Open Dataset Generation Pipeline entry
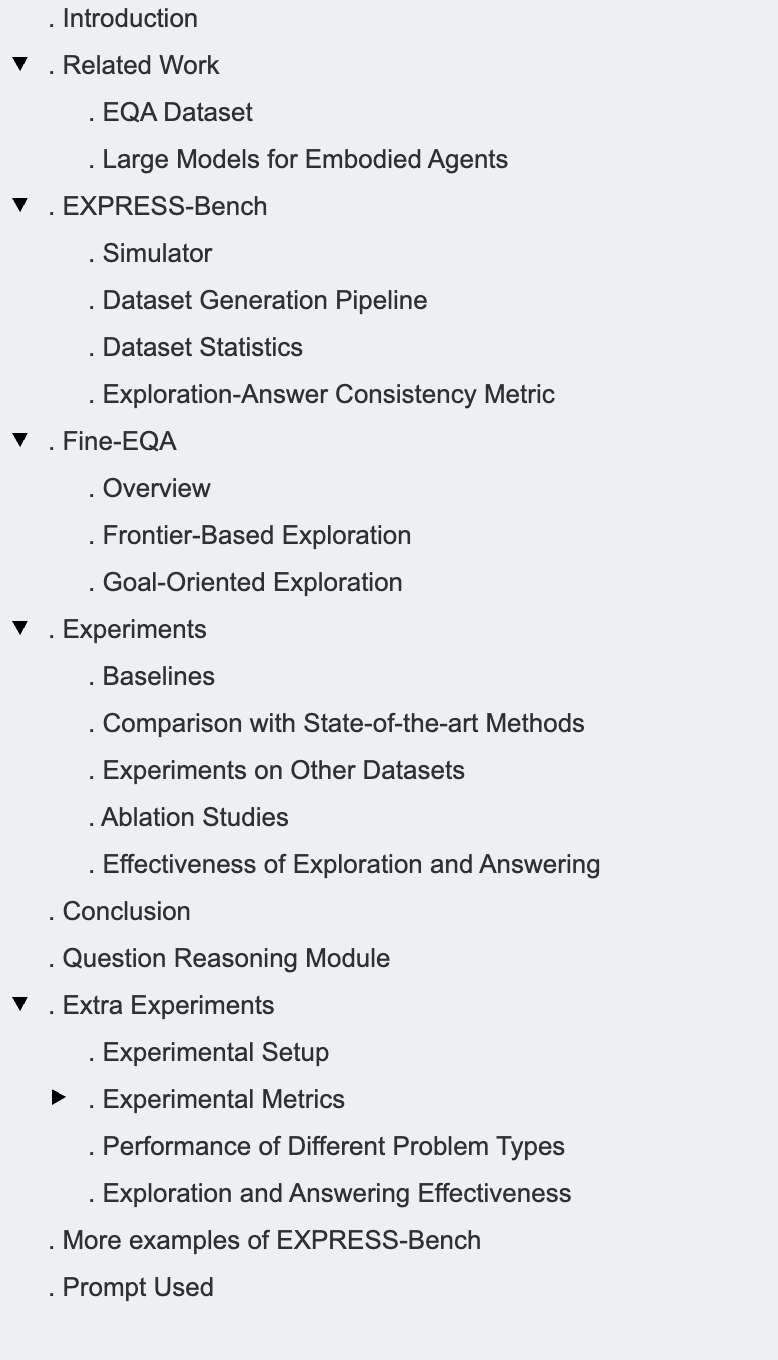The width and height of the screenshot is (778, 1360). pyautogui.click(x=264, y=300)
